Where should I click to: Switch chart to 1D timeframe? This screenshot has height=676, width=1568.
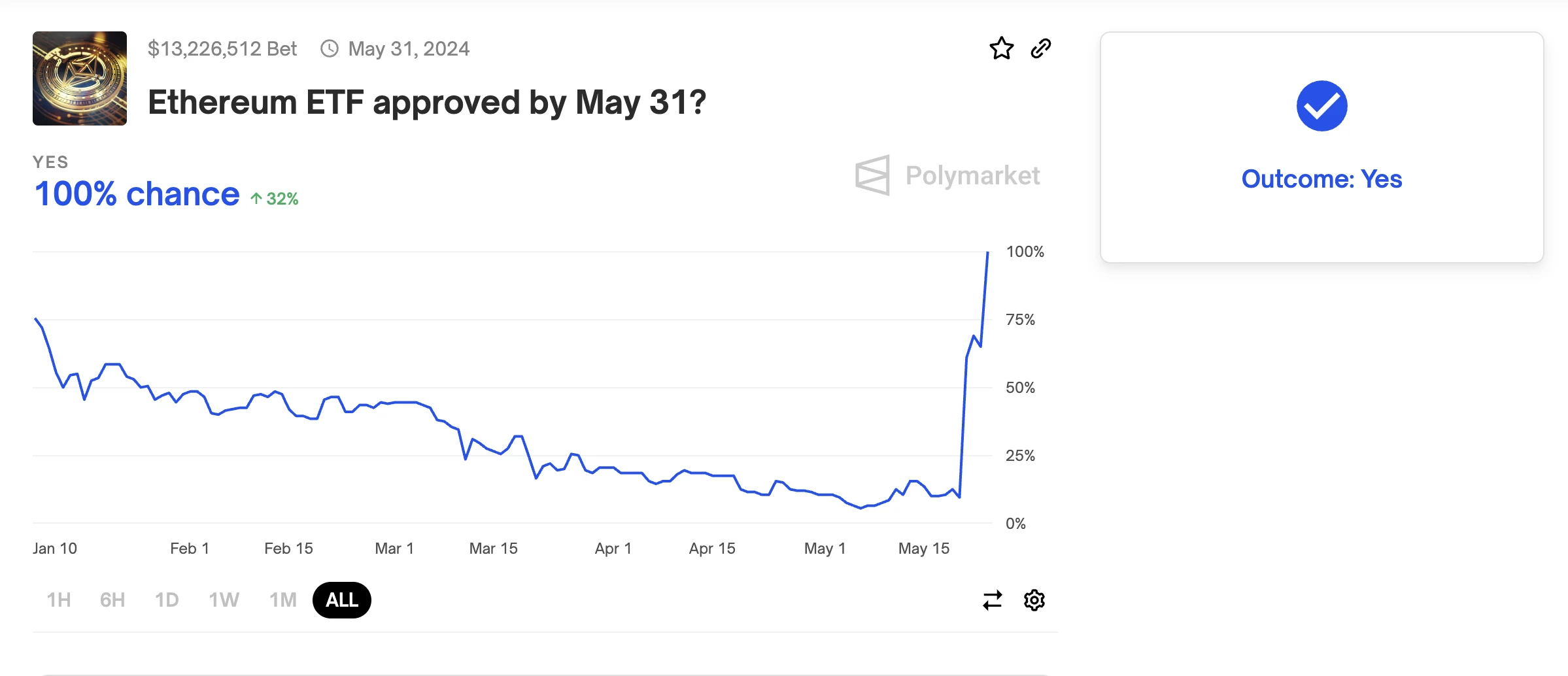click(167, 600)
